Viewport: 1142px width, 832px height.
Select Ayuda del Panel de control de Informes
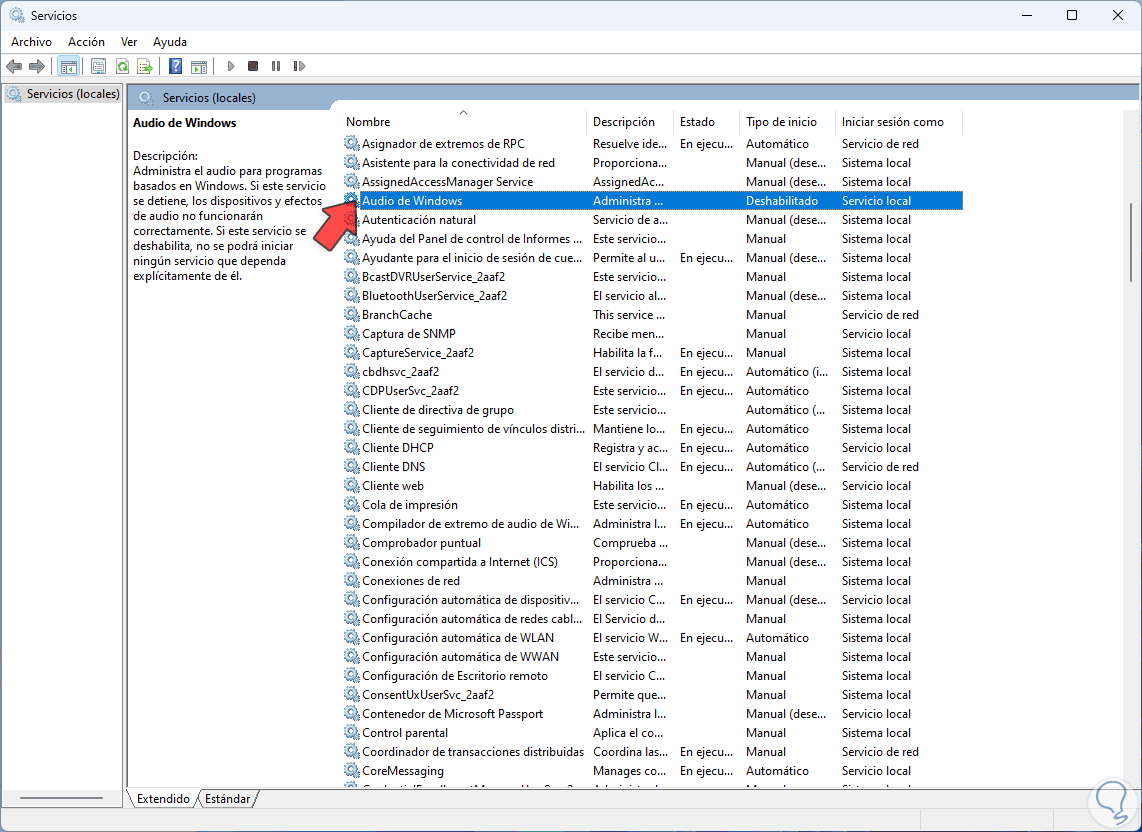click(653, 238)
